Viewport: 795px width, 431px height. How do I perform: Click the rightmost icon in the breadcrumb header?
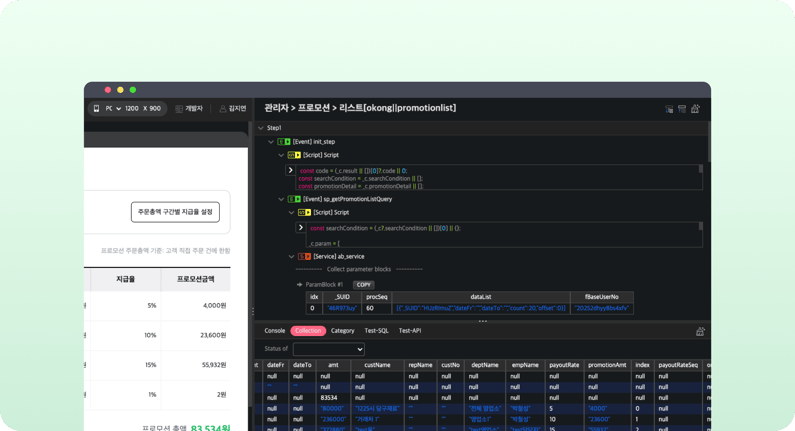[x=695, y=108]
